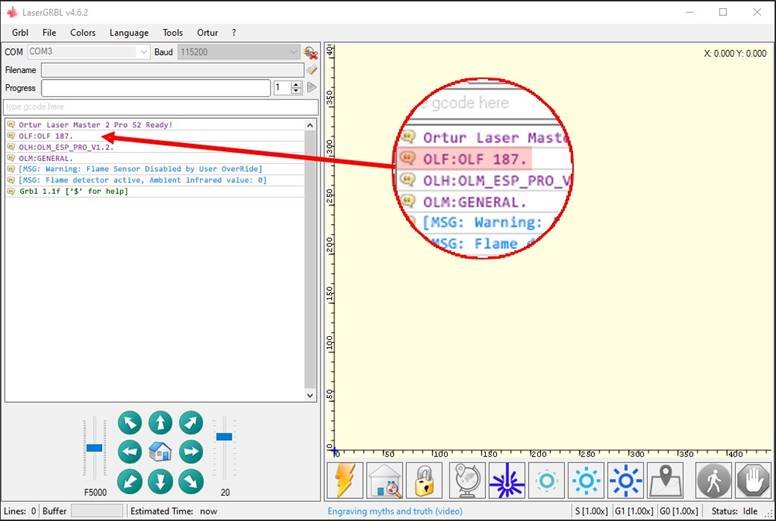Image resolution: width=776 pixels, height=521 pixels.
Task: Open the Tools menu
Action: click(172, 32)
